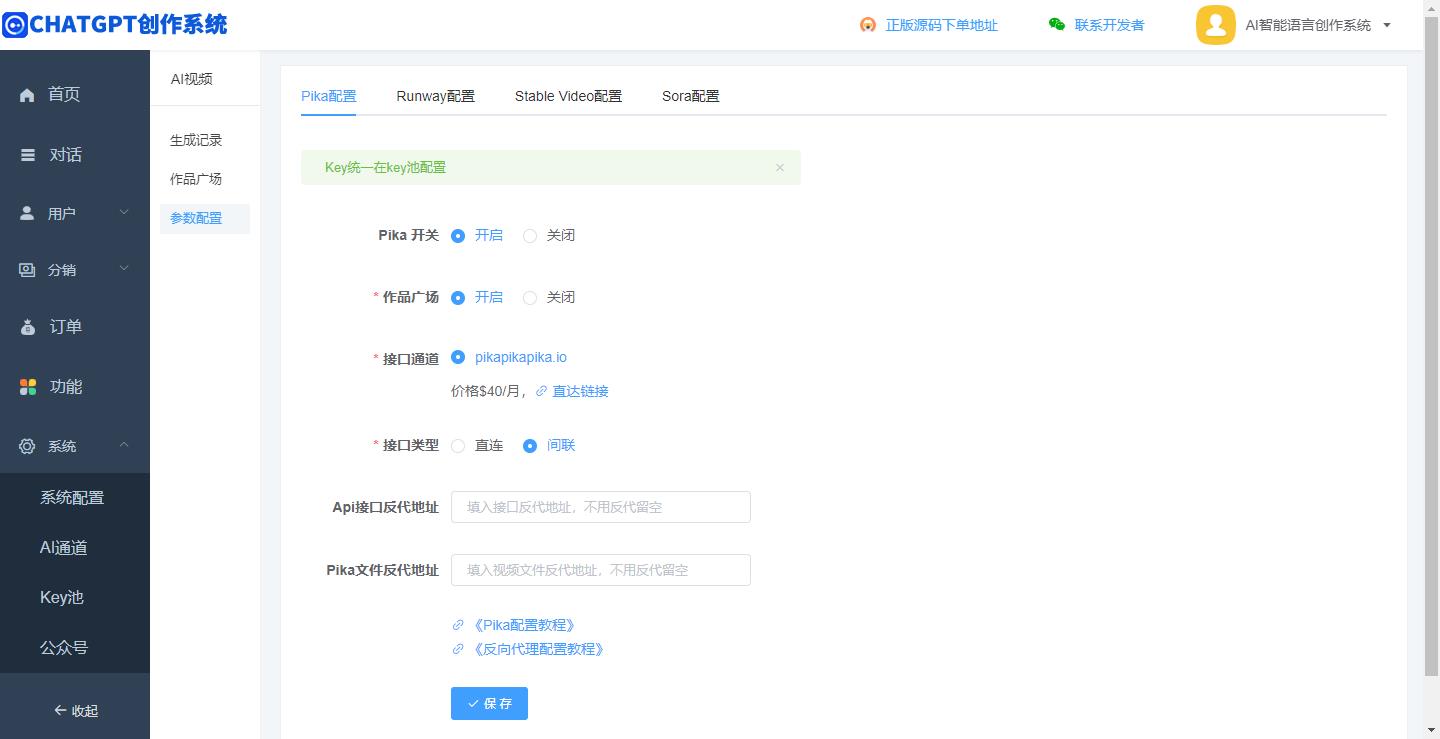
Task: Select 开启 for Pika 开关
Action: 458,236
